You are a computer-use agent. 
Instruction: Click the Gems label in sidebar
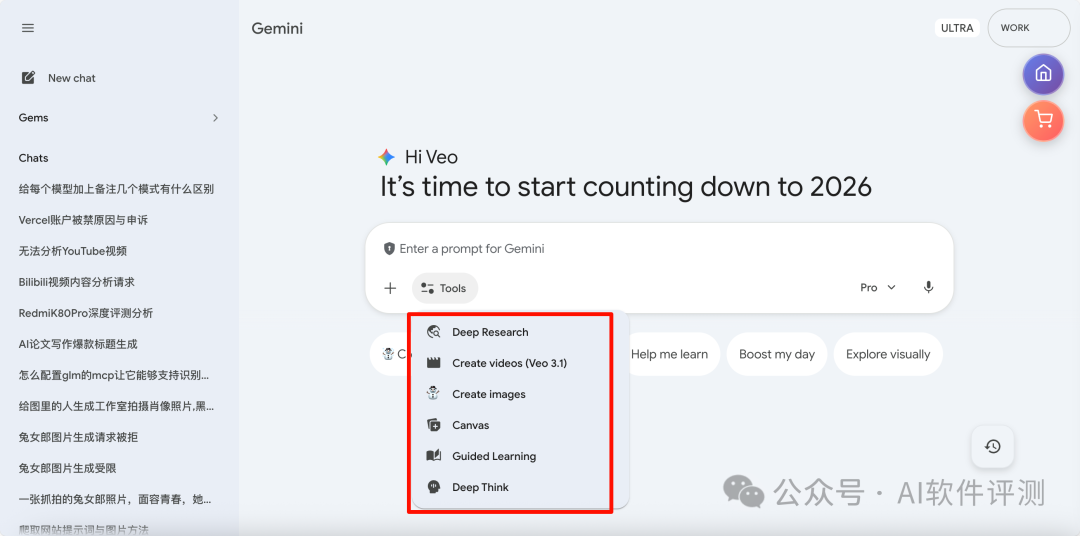pos(33,118)
